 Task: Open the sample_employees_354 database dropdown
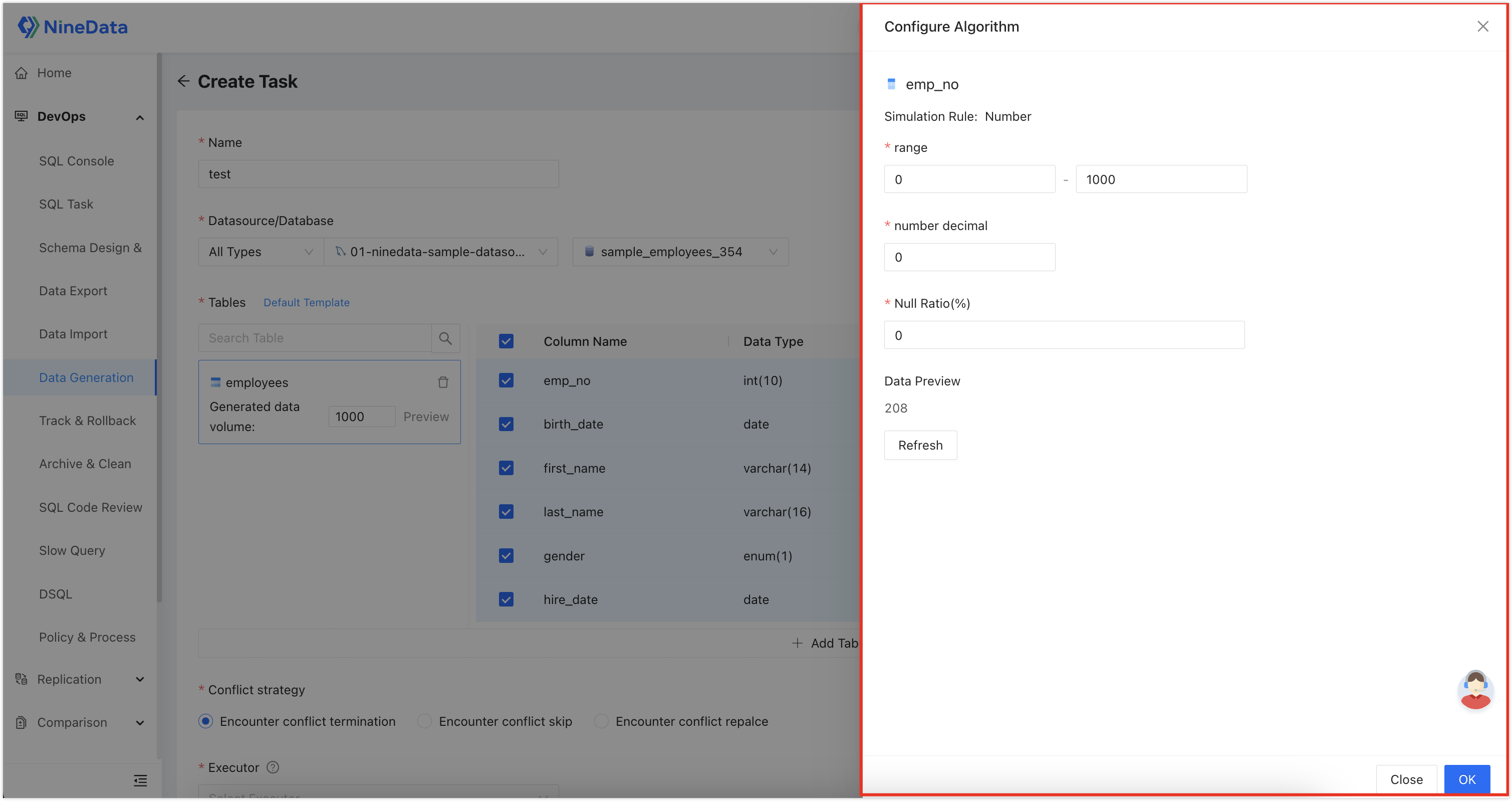click(x=680, y=252)
